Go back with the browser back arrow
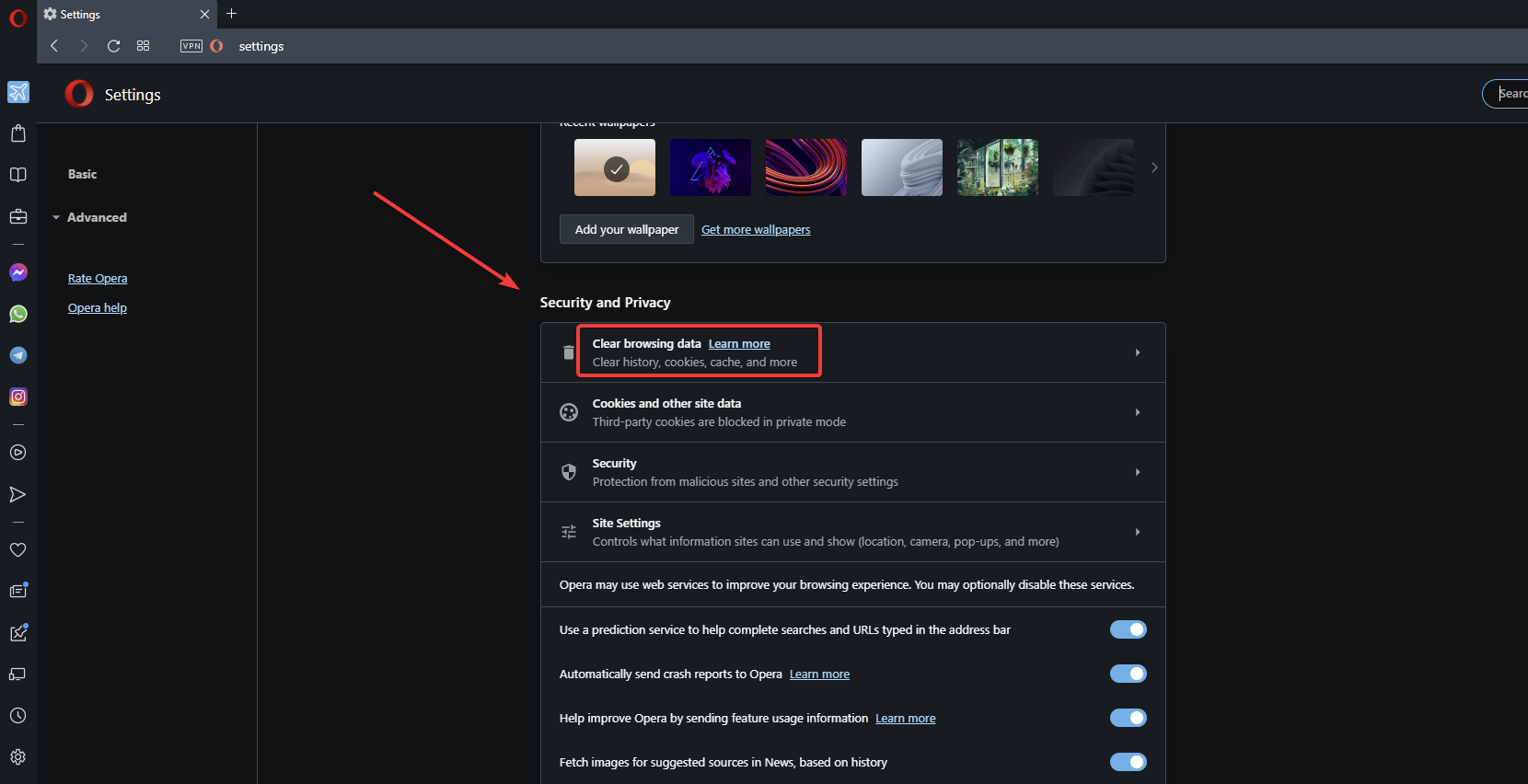 point(54,46)
